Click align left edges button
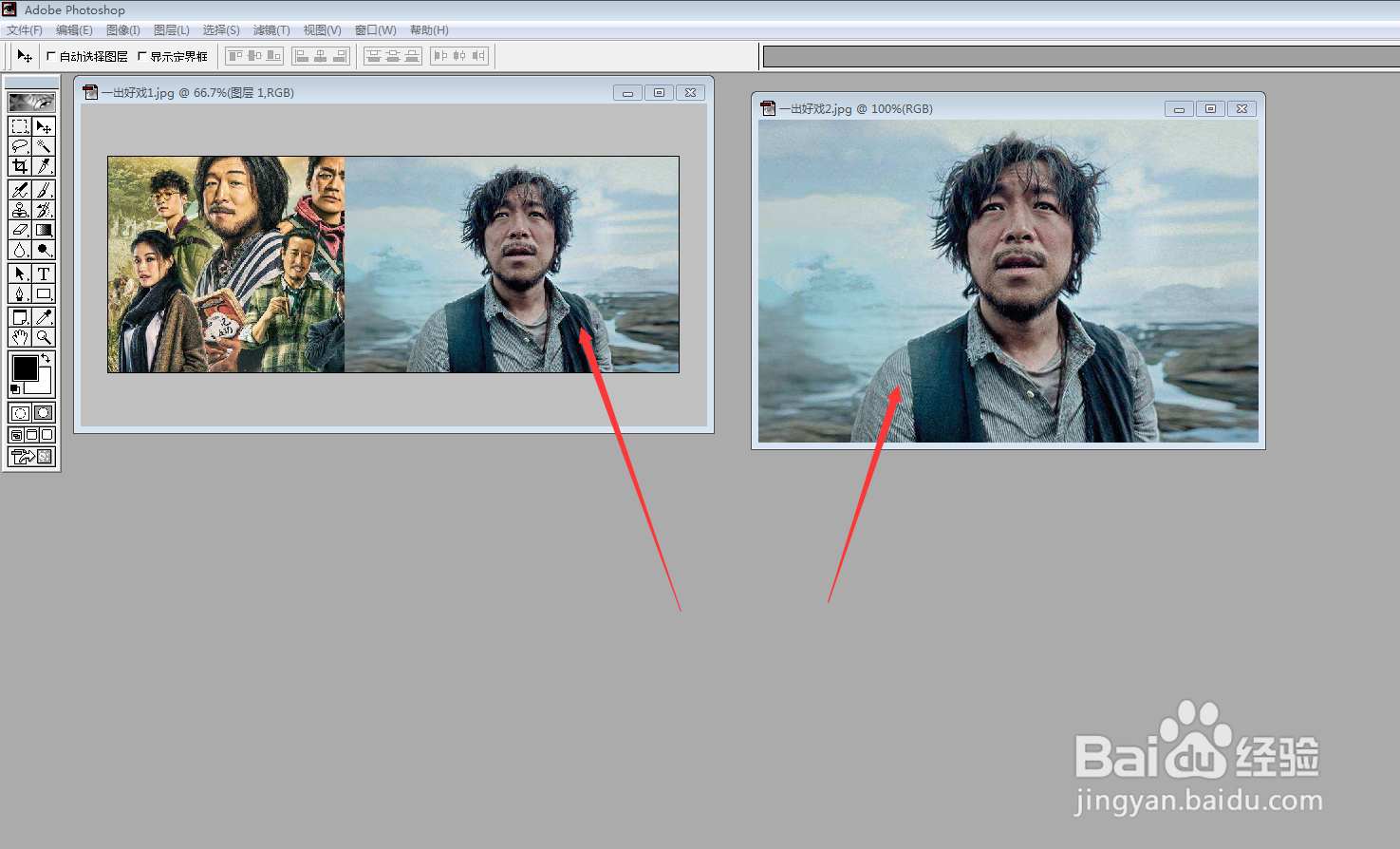This screenshot has width=1400, height=849. tap(302, 56)
